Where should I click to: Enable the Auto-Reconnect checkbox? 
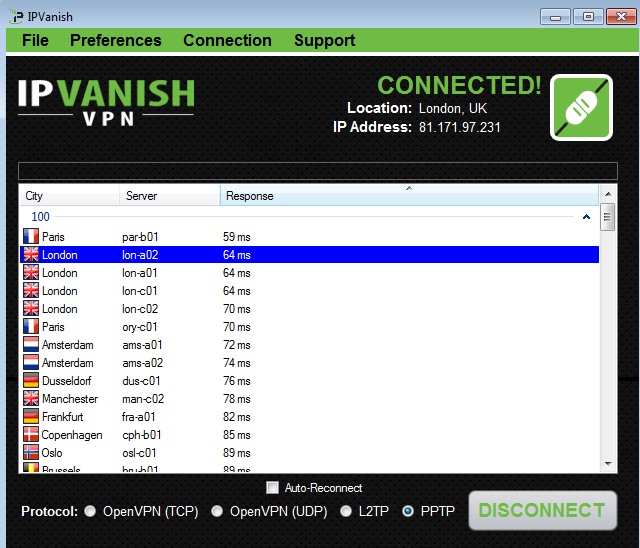(x=272, y=488)
